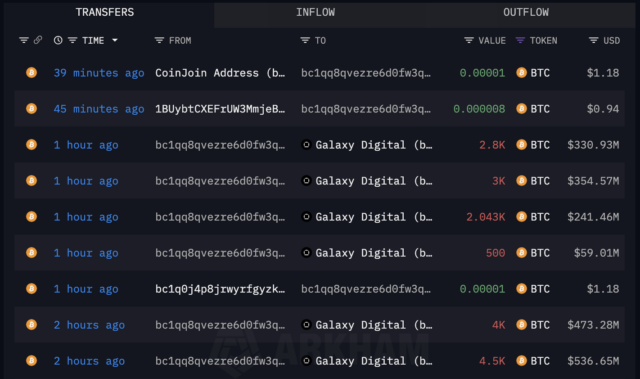Image resolution: width=640 pixels, height=379 pixels.
Task: Select the 0.000008 value cell
Action: click(479, 109)
